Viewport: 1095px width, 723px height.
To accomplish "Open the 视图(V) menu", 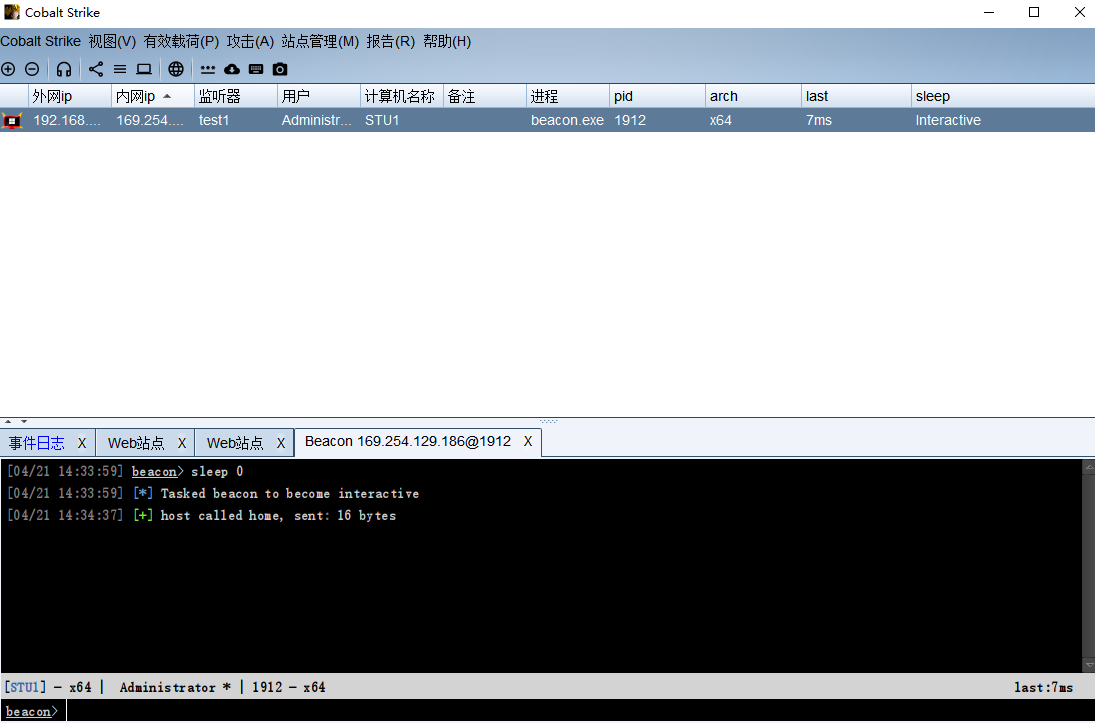I will pyautogui.click(x=112, y=41).
